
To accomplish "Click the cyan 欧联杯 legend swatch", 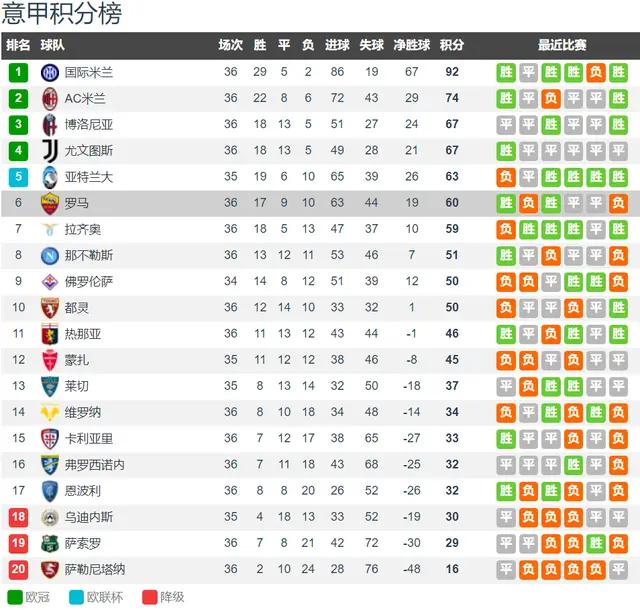I will click(x=76, y=597).
